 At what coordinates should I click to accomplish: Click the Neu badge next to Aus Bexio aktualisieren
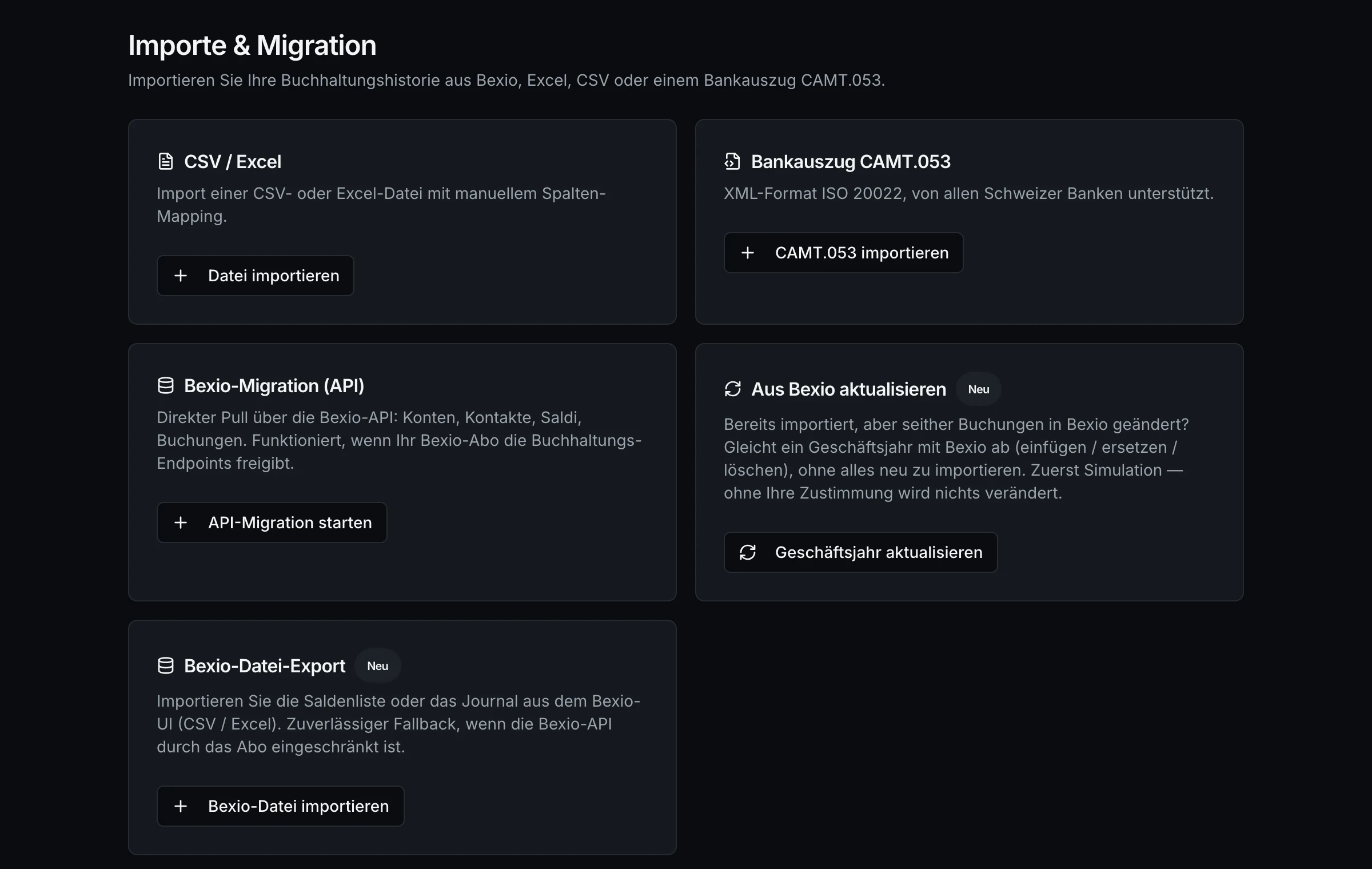(979, 389)
